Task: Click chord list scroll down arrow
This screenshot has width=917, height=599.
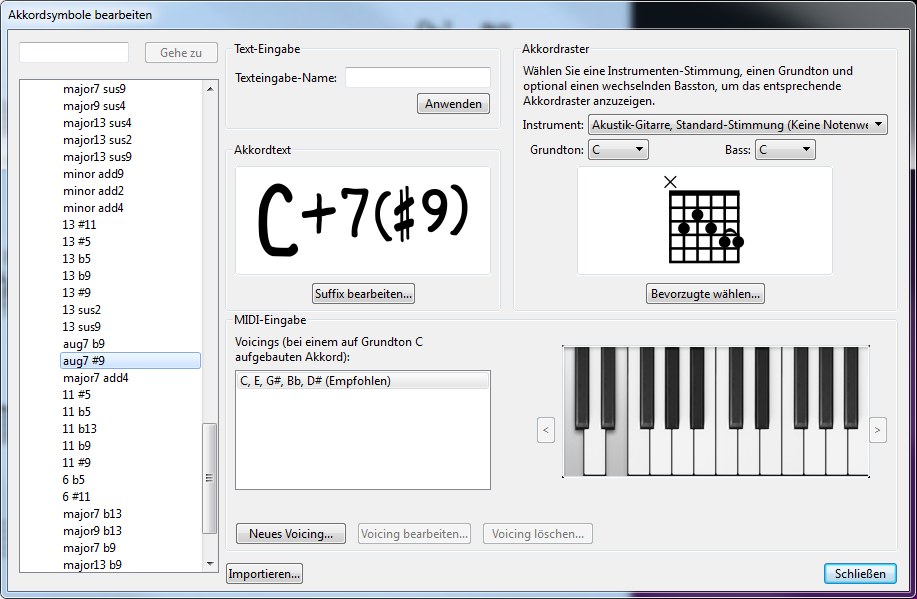Action: (210, 564)
